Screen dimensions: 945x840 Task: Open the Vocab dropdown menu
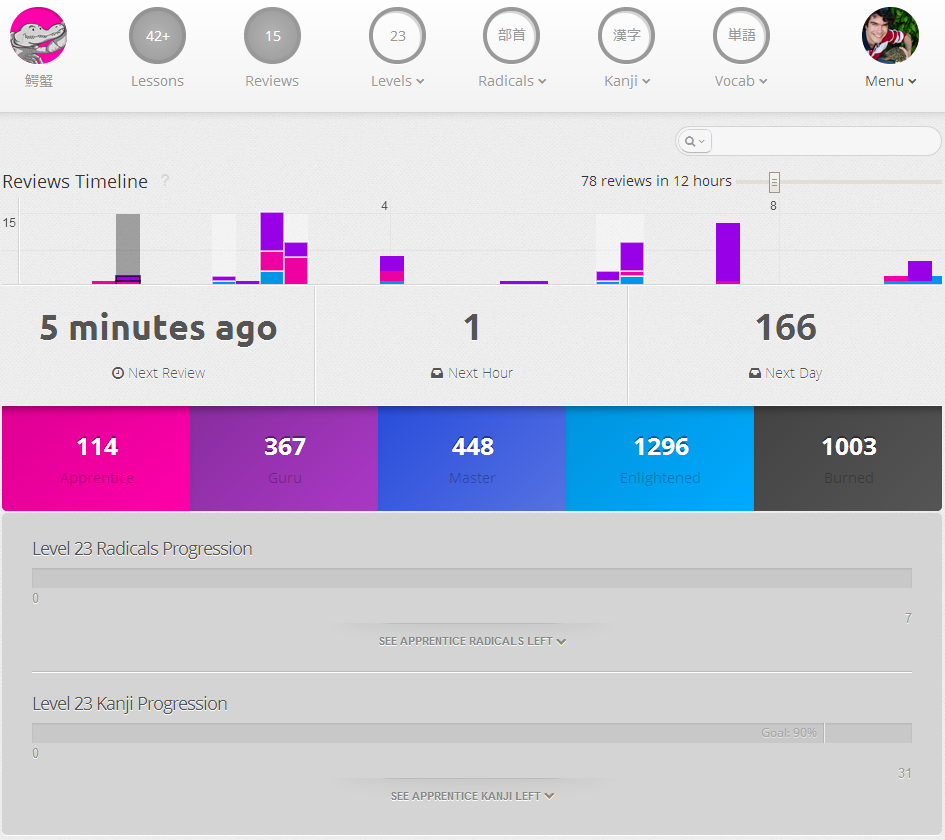[741, 81]
